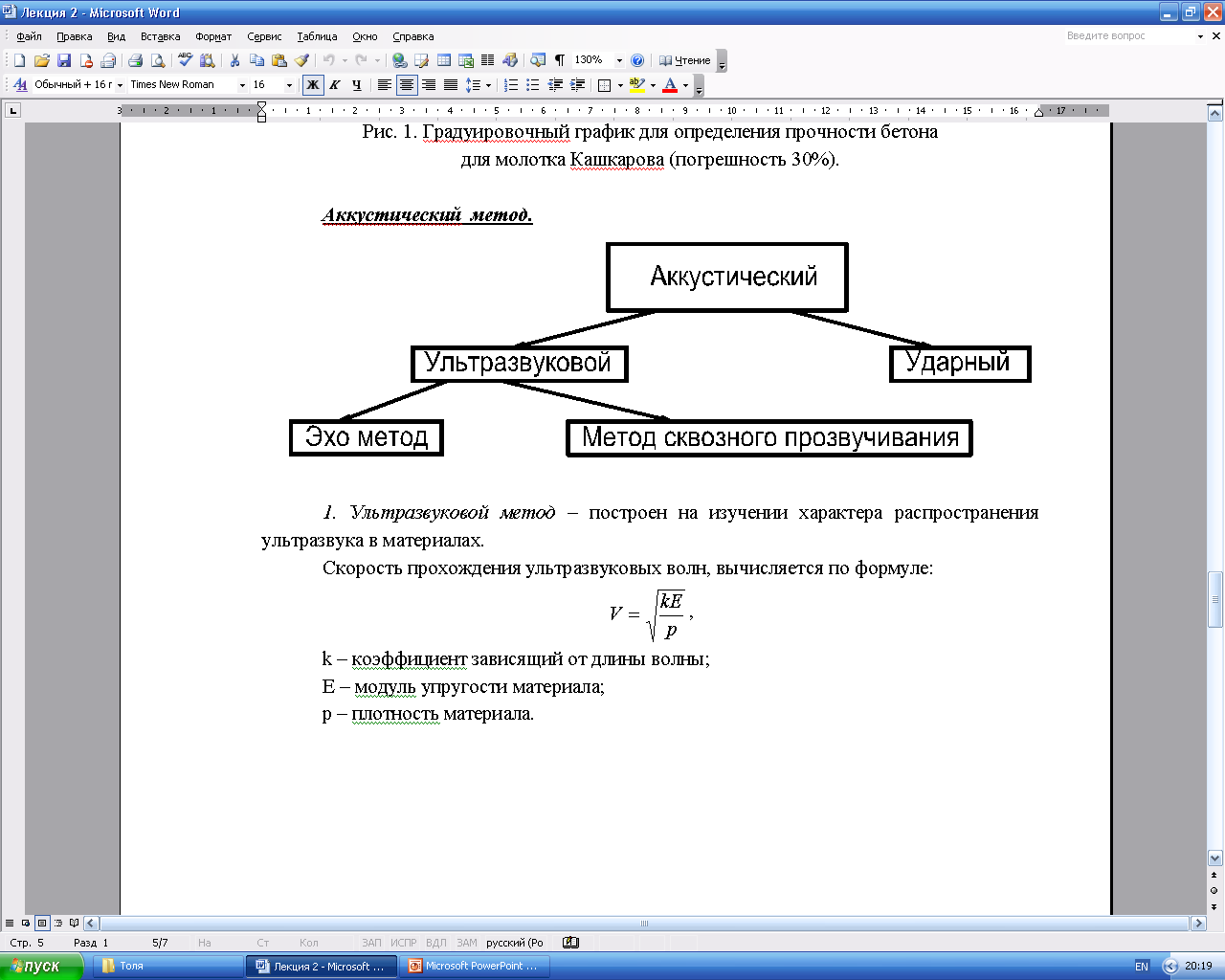Justify the text across the page width
This screenshot has height=980, width=1225.
tap(451, 85)
